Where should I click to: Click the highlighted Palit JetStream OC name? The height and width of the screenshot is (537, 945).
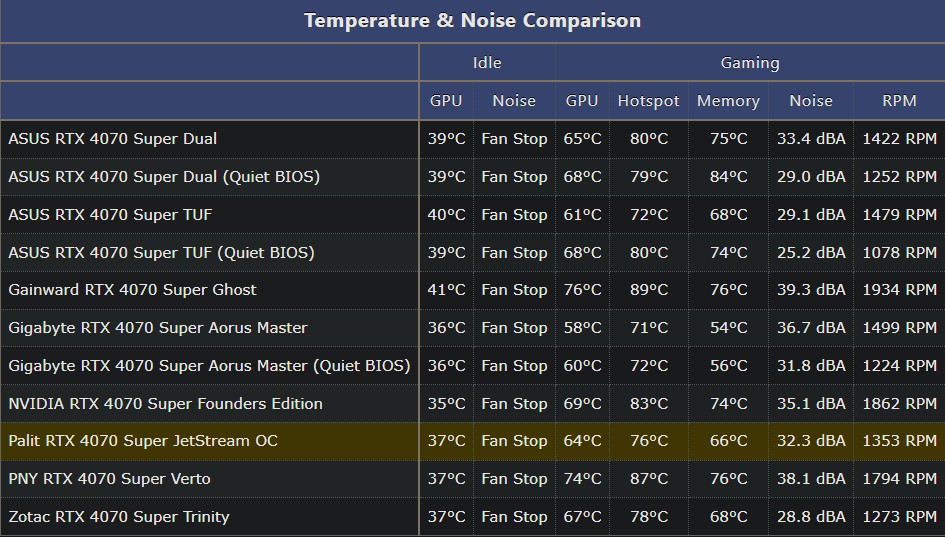pos(143,441)
